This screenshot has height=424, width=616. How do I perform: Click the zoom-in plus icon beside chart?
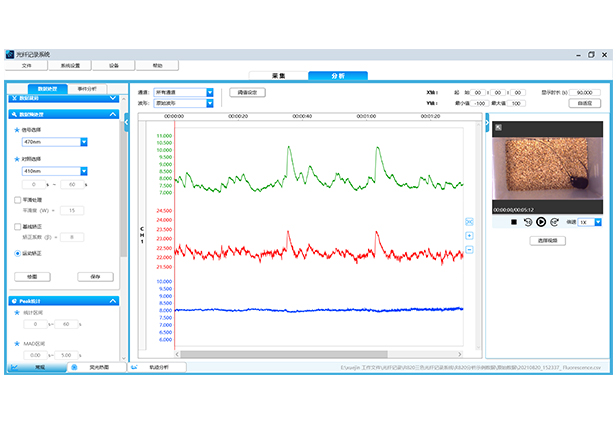point(469,236)
